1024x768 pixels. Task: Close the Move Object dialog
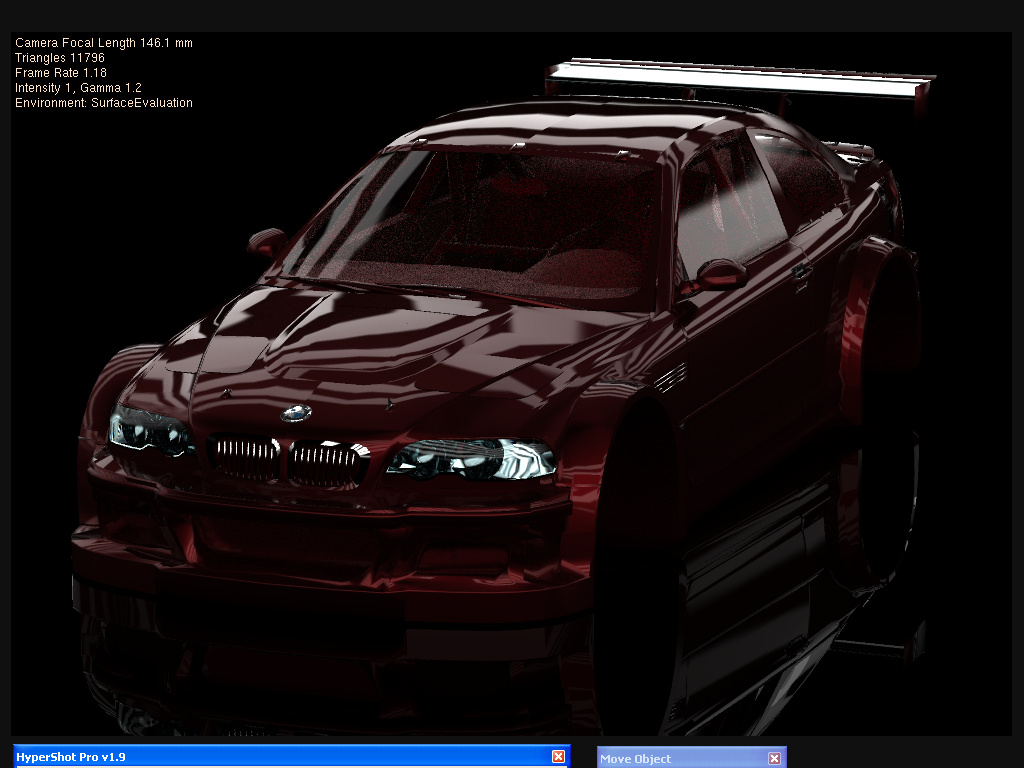[774, 758]
